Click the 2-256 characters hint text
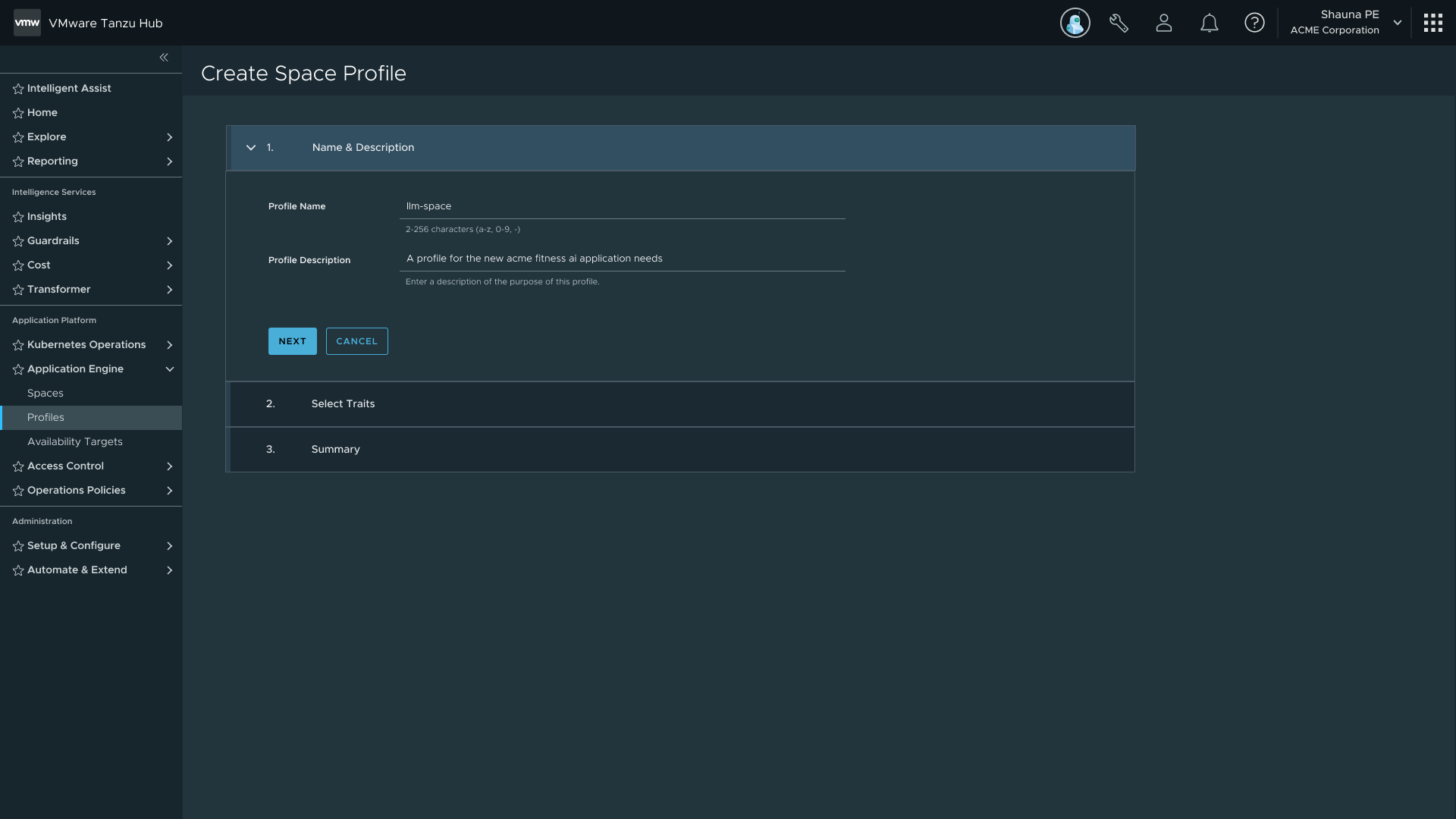This screenshot has height=819, width=1456. 463,229
